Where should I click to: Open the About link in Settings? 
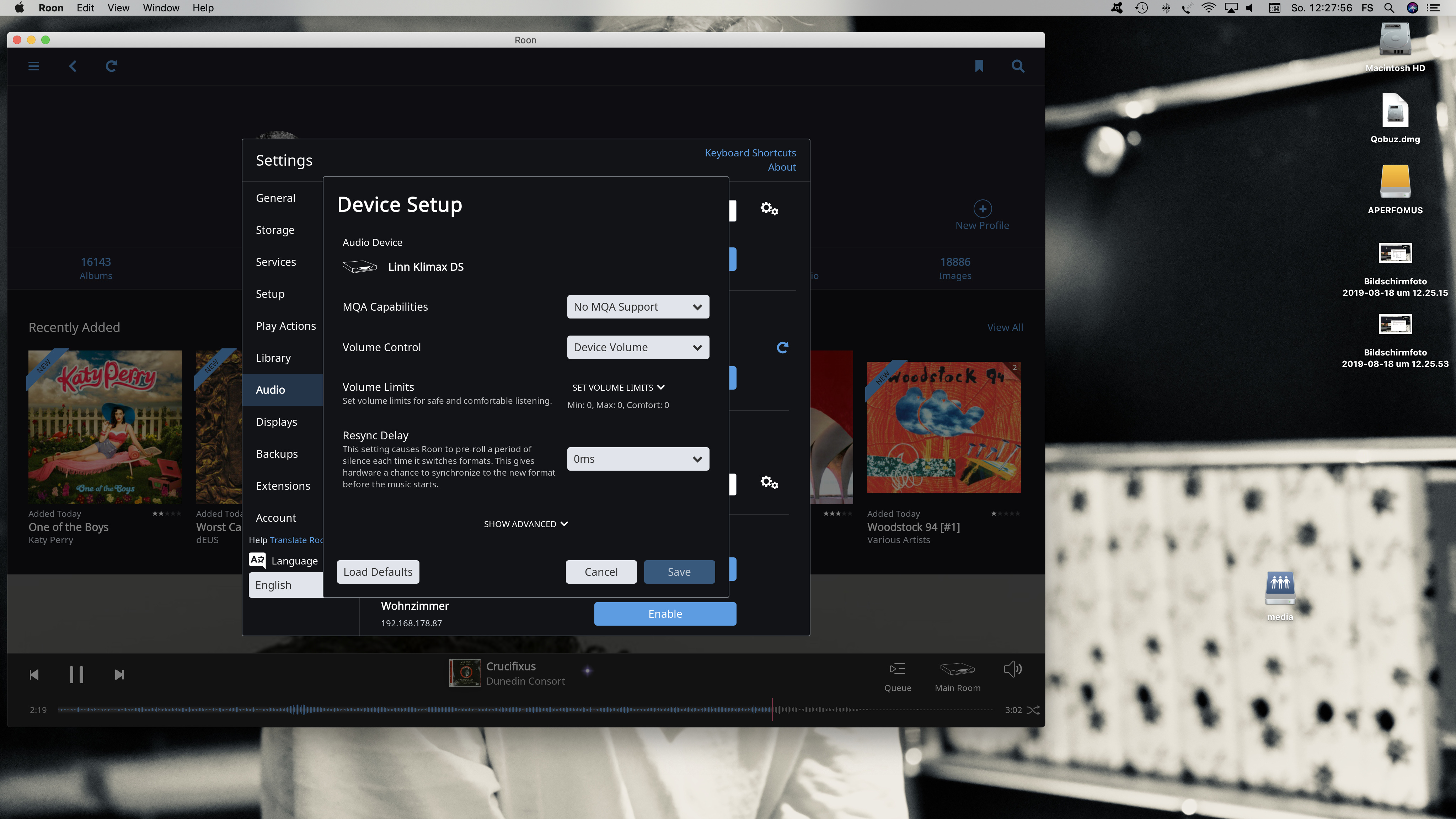[782, 167]
